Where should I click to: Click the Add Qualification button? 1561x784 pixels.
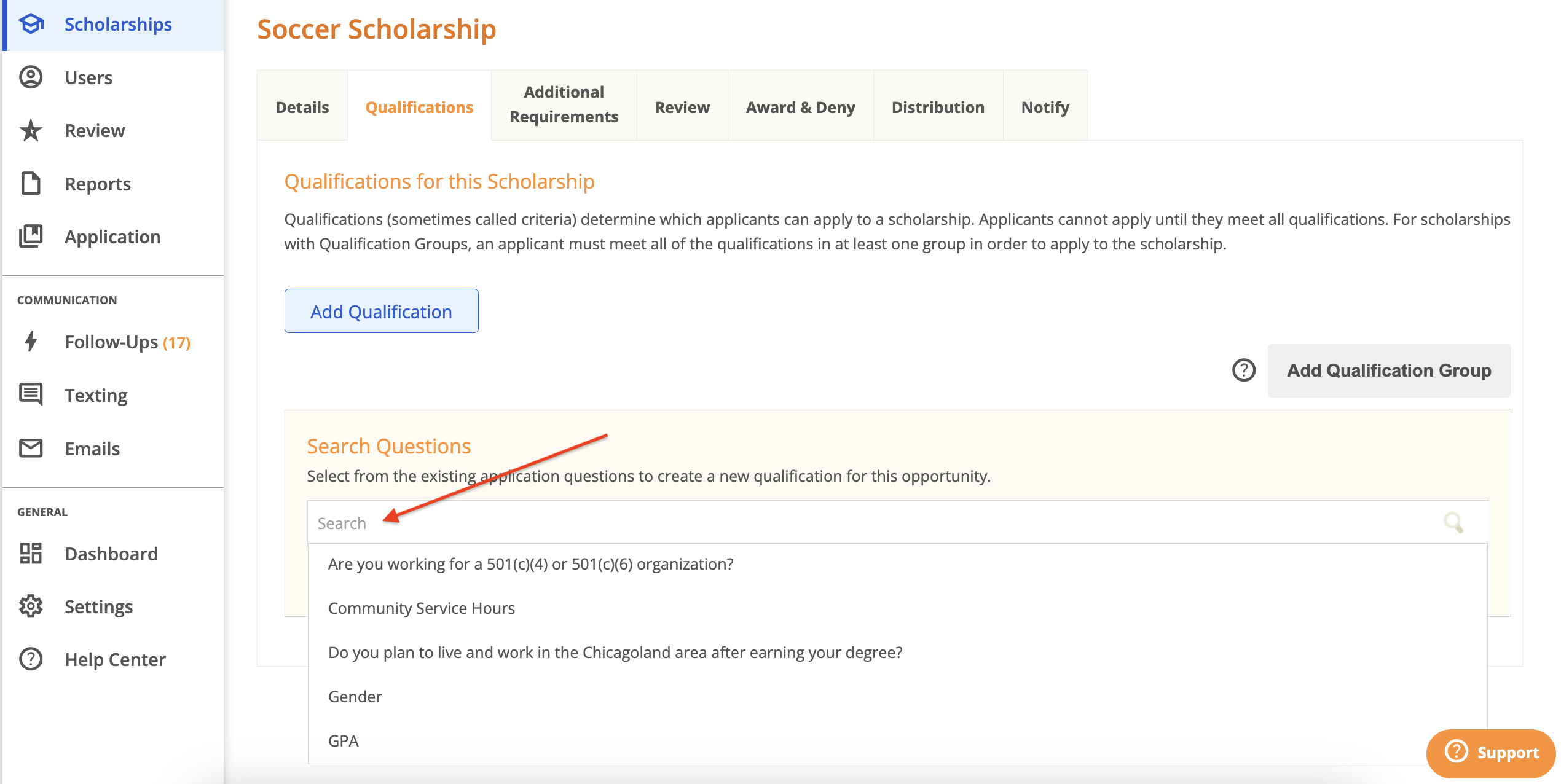tap(381, 312)
